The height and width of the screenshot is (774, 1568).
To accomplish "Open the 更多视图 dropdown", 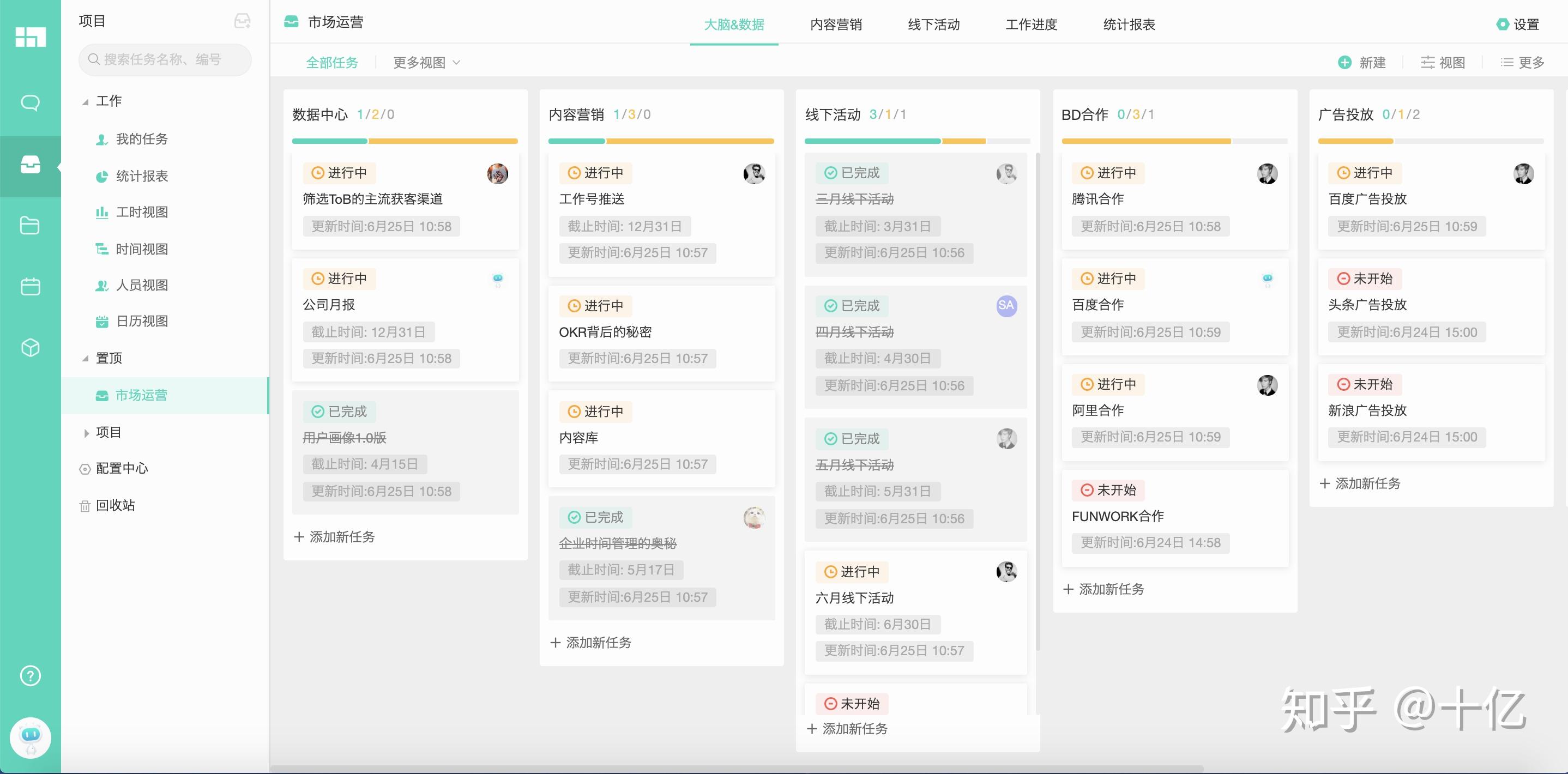I will [x=426, y=62].
